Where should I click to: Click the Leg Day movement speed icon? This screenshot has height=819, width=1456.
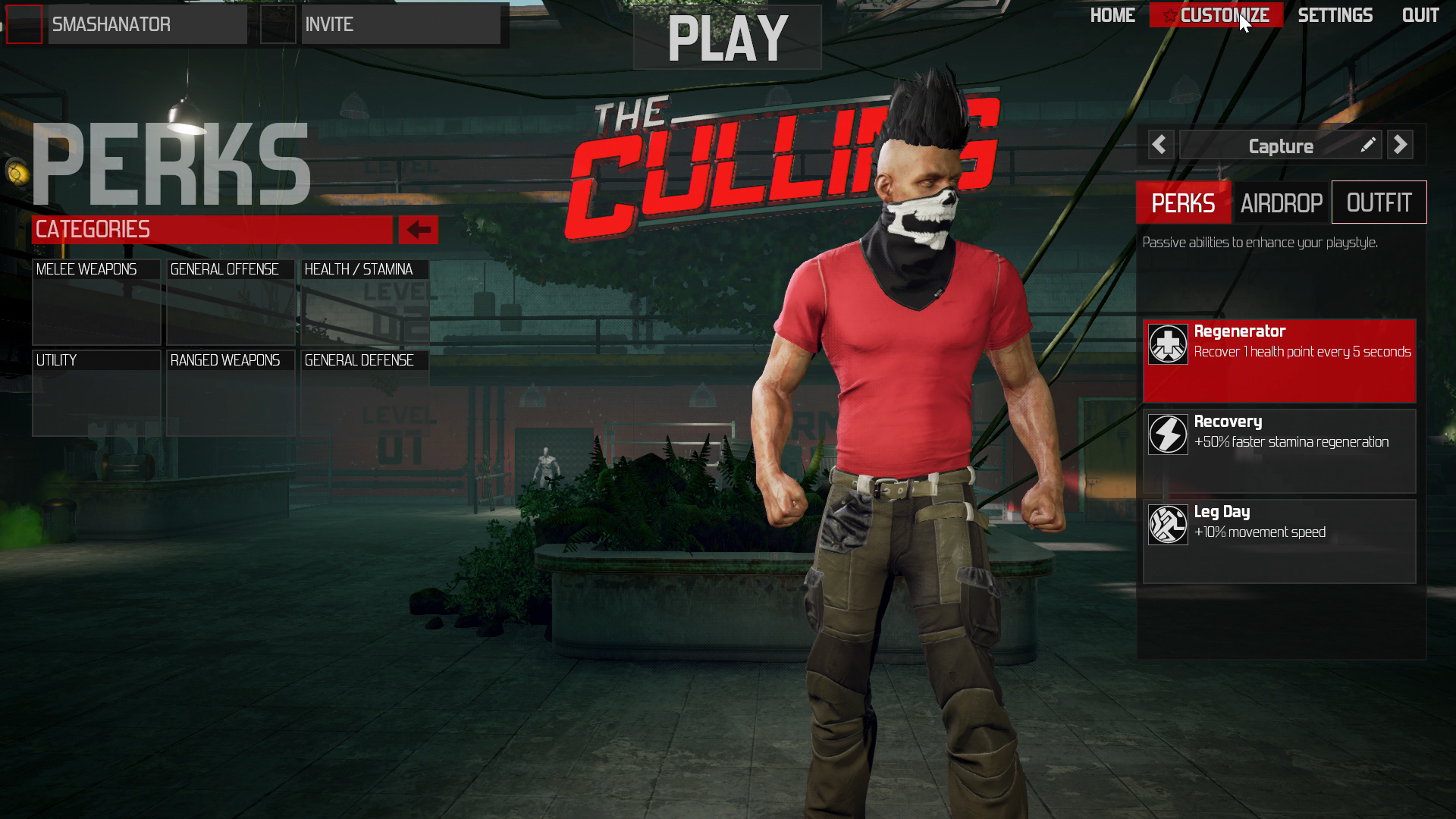(1167, 522)
